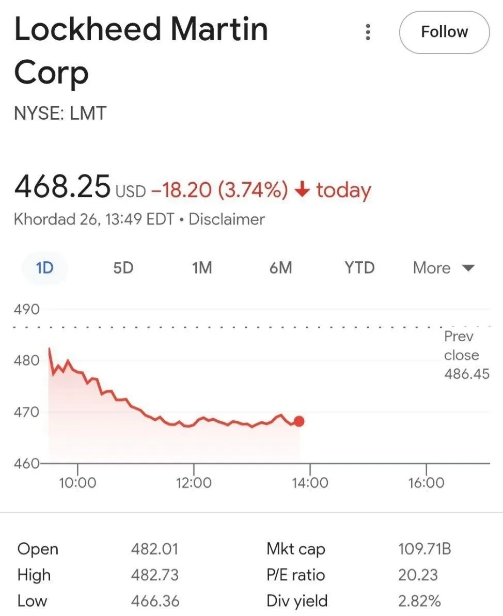Screen dimensions: 503x616
Task: Click the 468.25 current price
Action: click(x=62, y=186)
